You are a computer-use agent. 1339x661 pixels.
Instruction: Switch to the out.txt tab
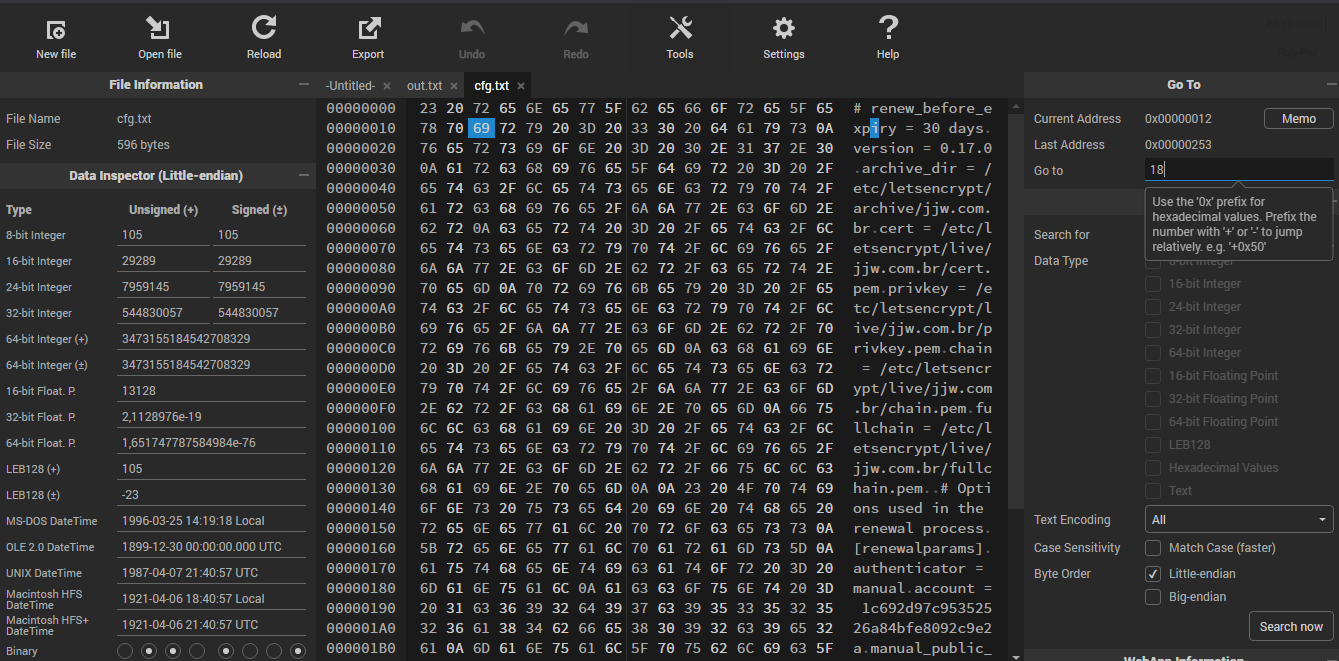(x=424, y=86)
